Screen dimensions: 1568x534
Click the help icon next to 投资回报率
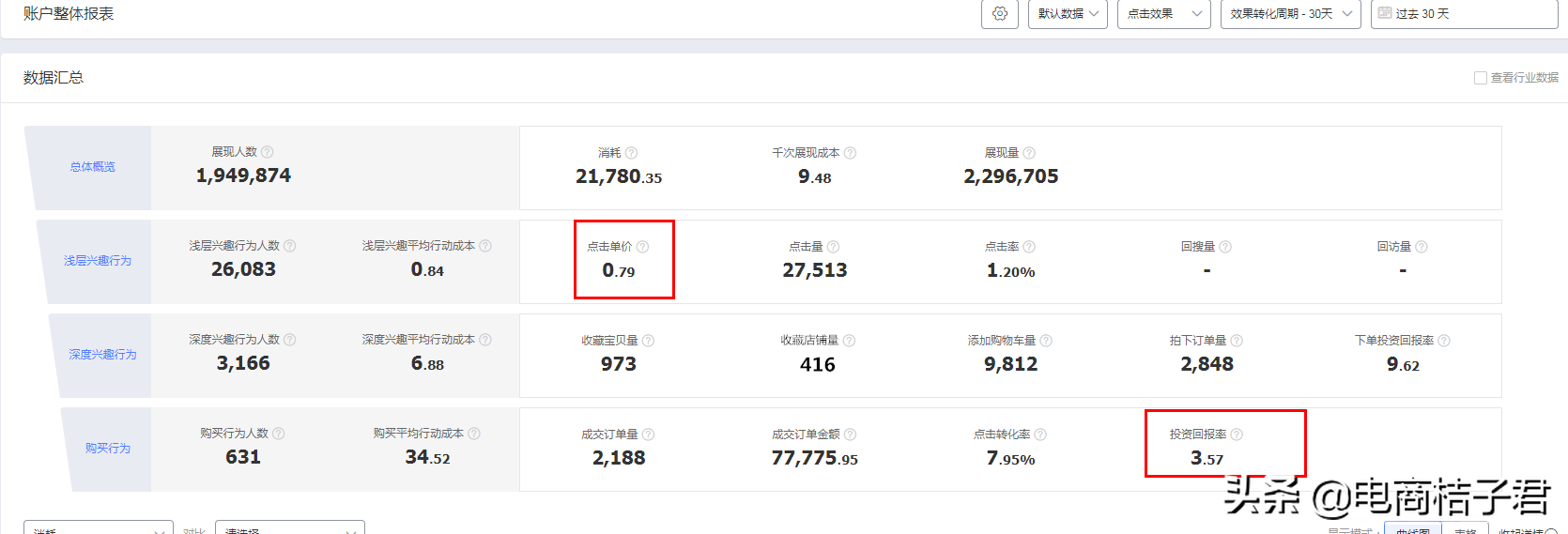pyautogui.click(x=1237, y=435)
